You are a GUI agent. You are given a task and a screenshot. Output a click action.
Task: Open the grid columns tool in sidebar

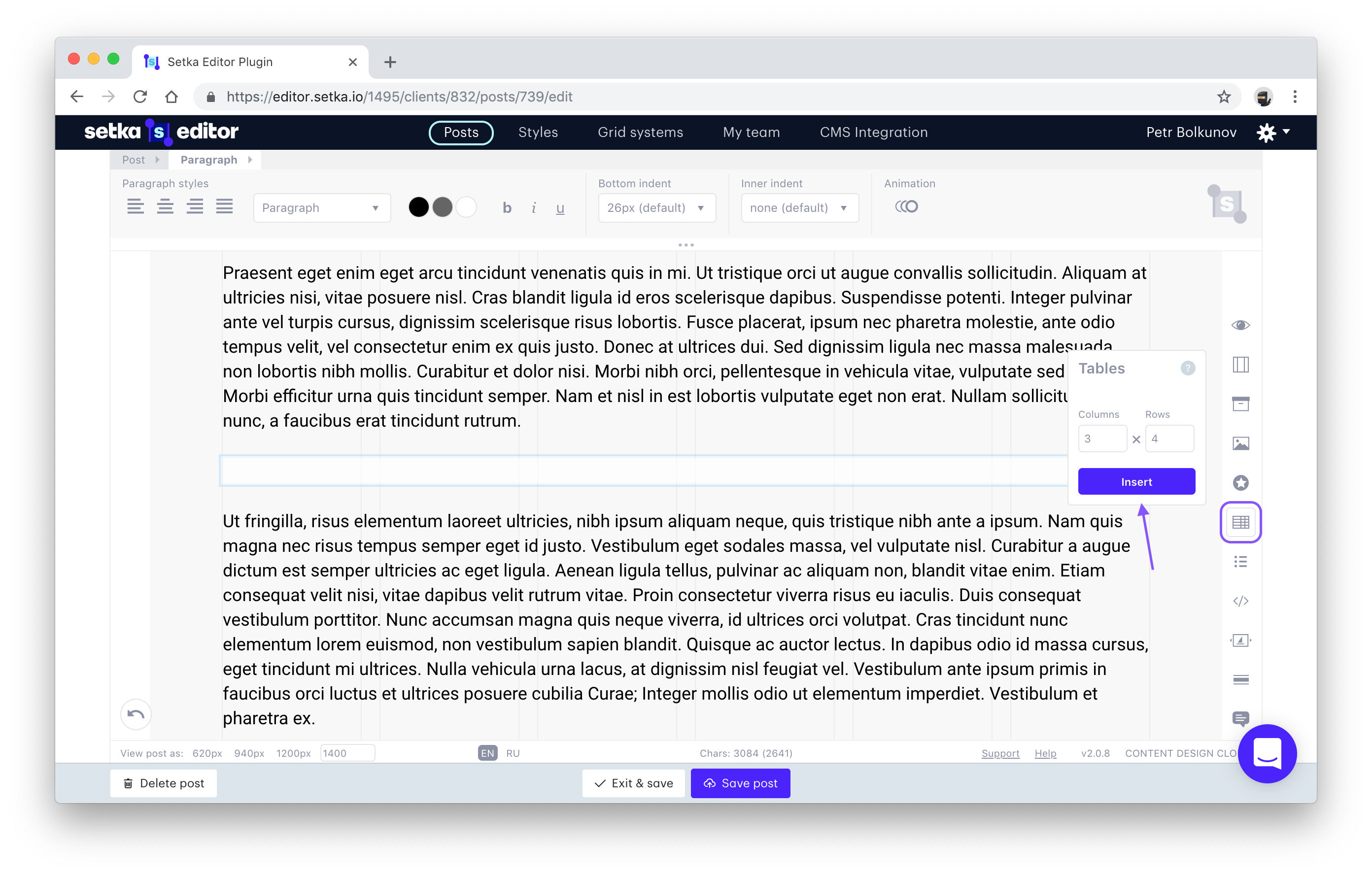pos(1240,365)
